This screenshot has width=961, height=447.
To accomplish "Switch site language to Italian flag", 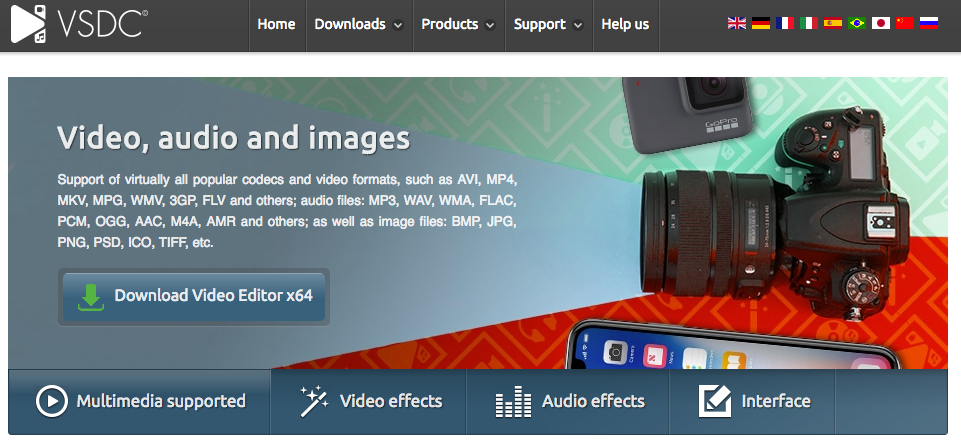I will point(809,23).
